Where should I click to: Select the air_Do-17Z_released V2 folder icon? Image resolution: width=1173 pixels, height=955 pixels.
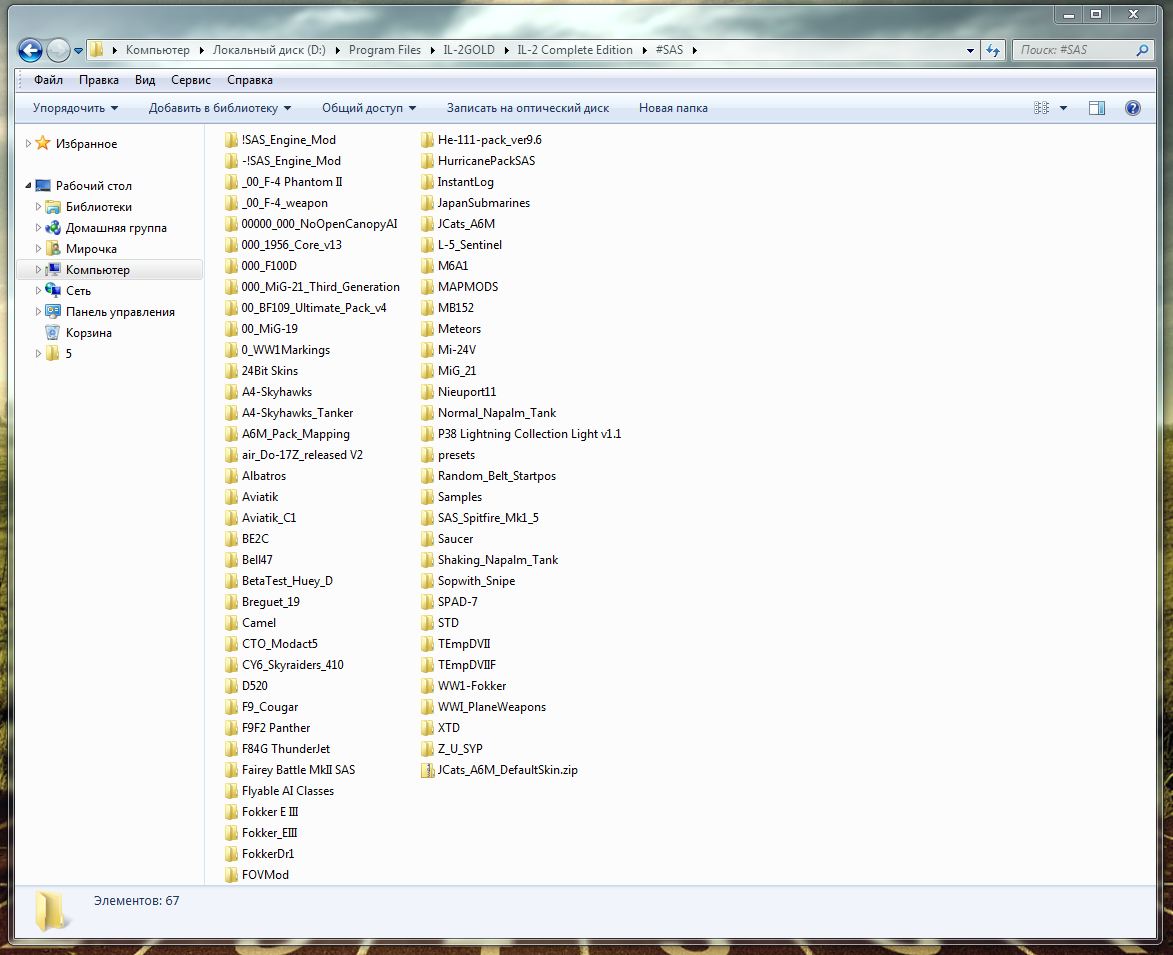pyautogui.click(x=231, y=455)
